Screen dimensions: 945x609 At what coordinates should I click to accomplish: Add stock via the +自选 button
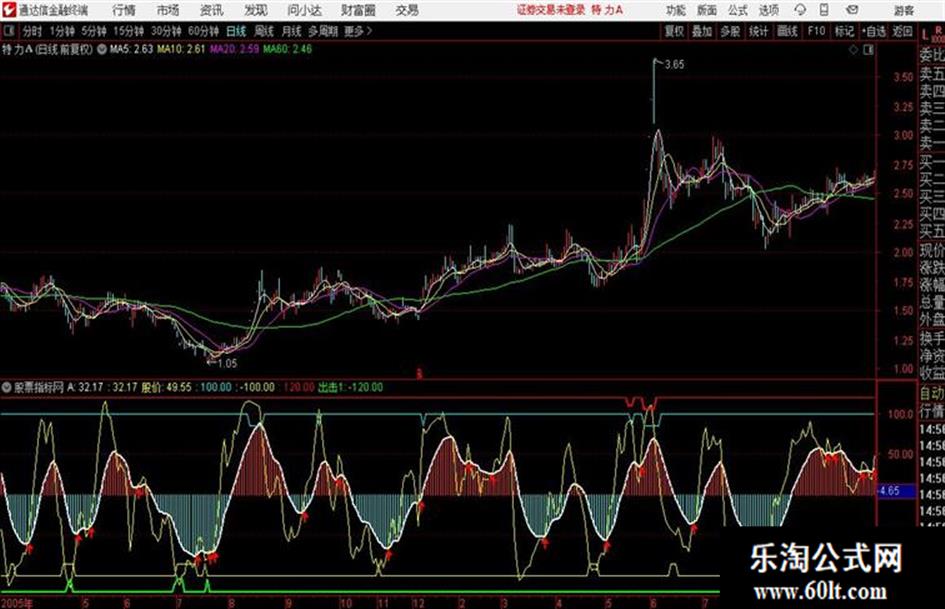[874, 31]
